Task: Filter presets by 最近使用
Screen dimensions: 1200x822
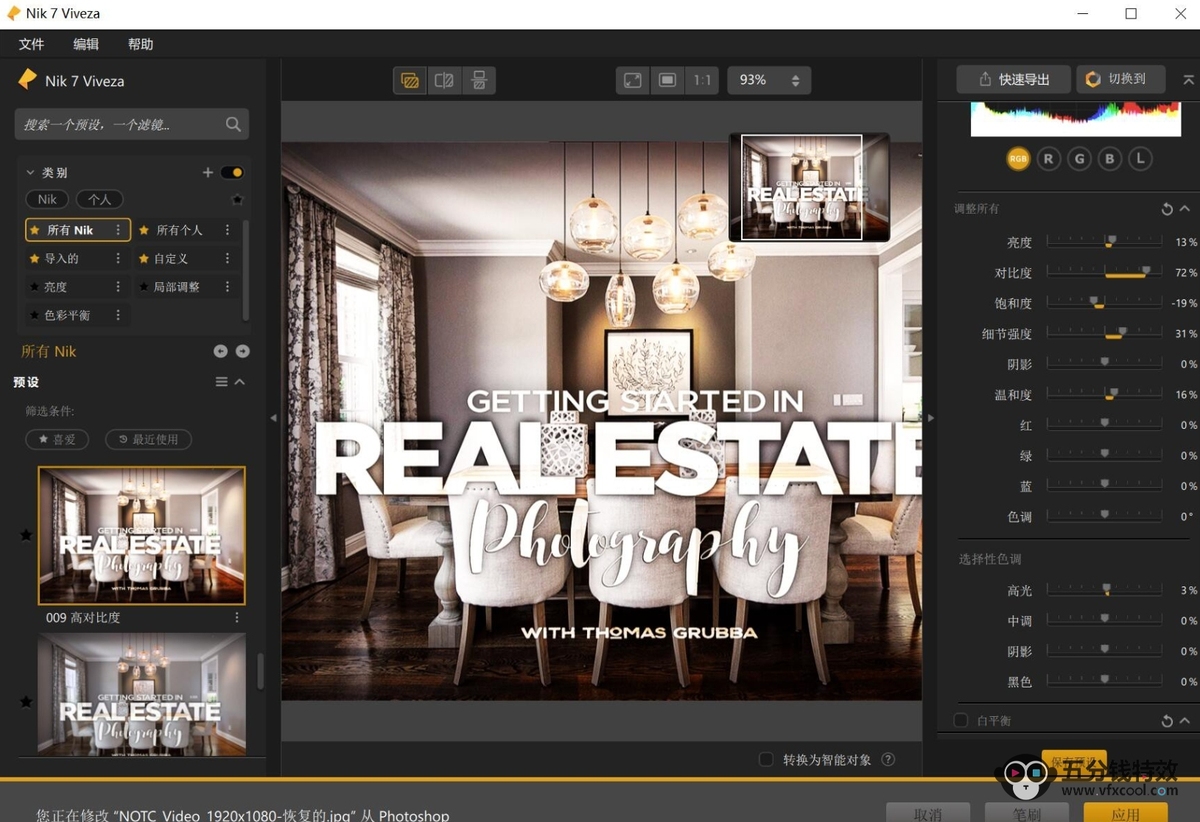Action: pyautogui.click(x=148, y=439)
